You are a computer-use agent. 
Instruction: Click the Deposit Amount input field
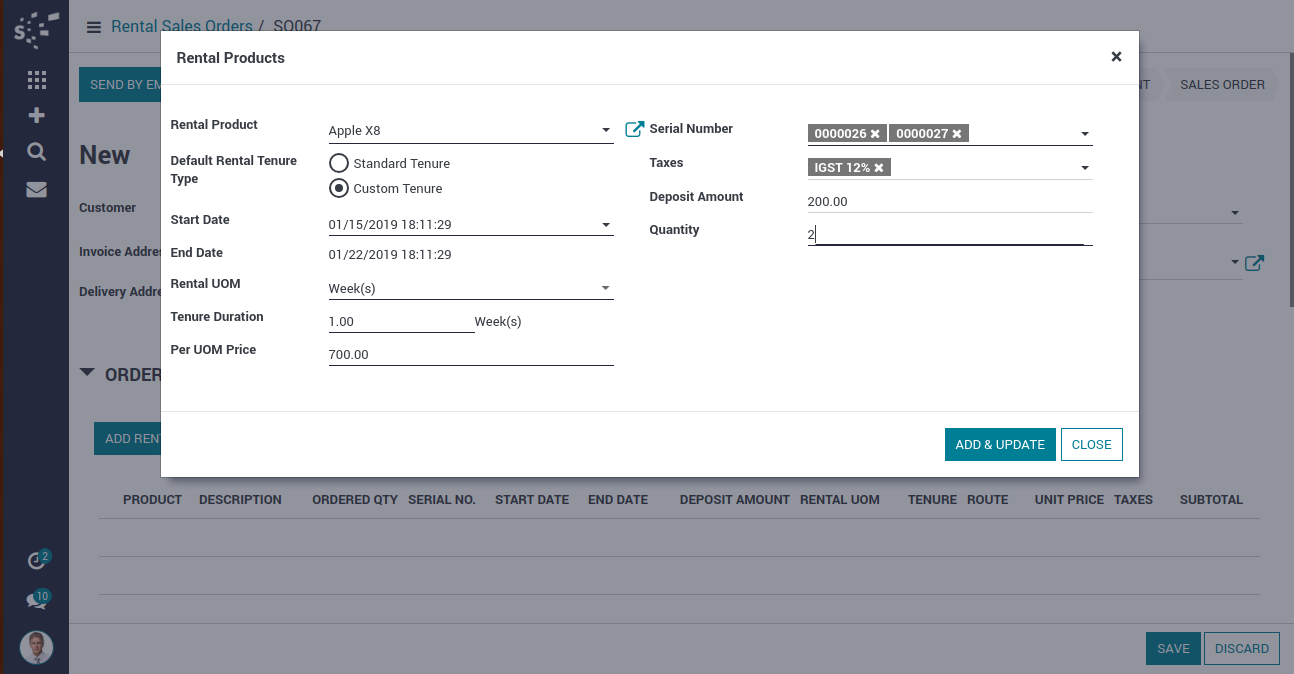(948, 202)
